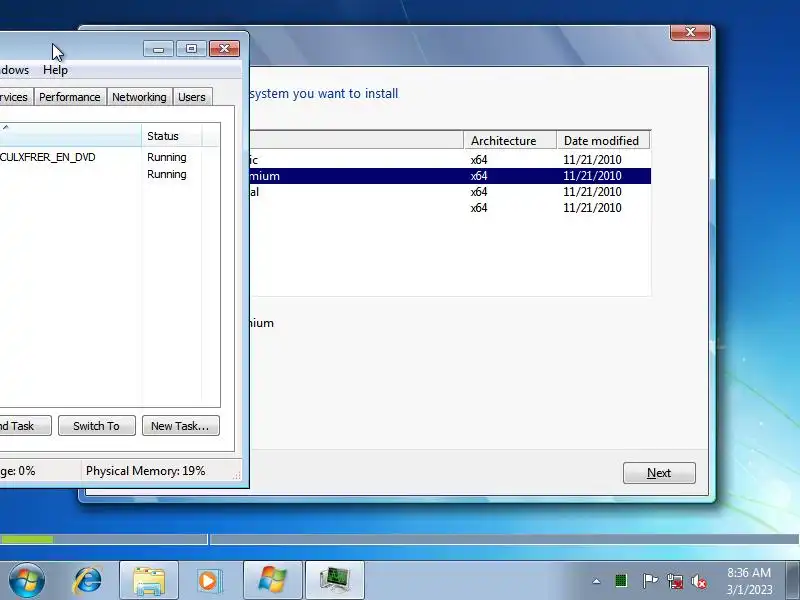
Task: Click Next in the setup window
Action: pos(659,473)
